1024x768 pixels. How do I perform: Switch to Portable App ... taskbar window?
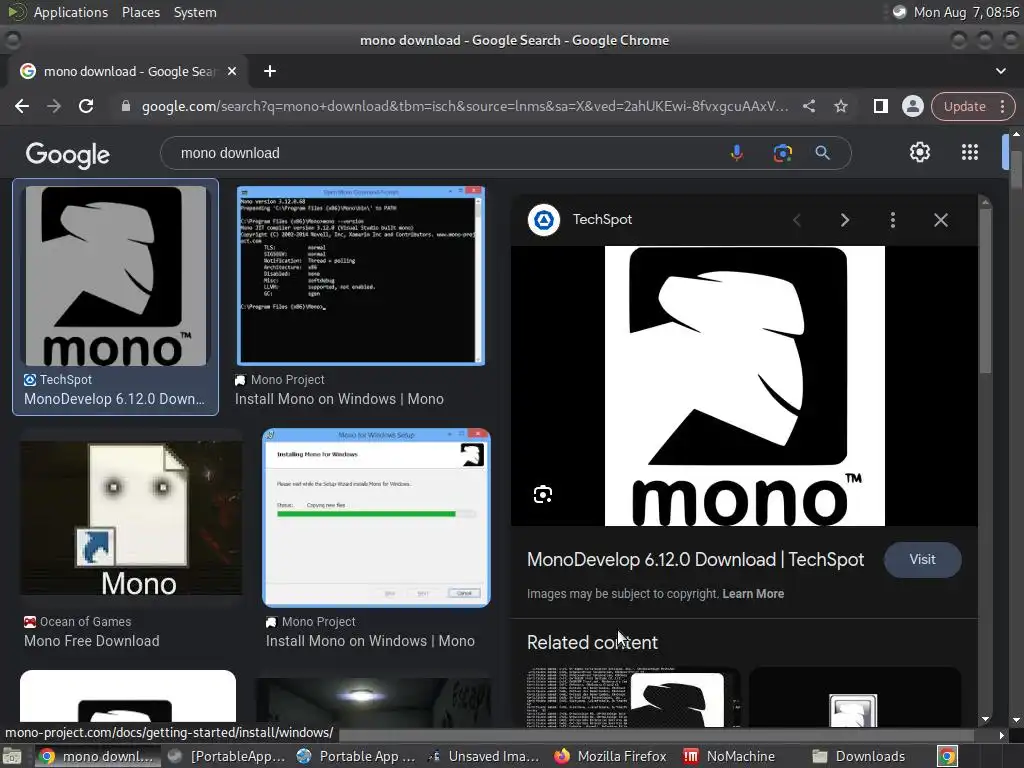(x=355, y=756)
